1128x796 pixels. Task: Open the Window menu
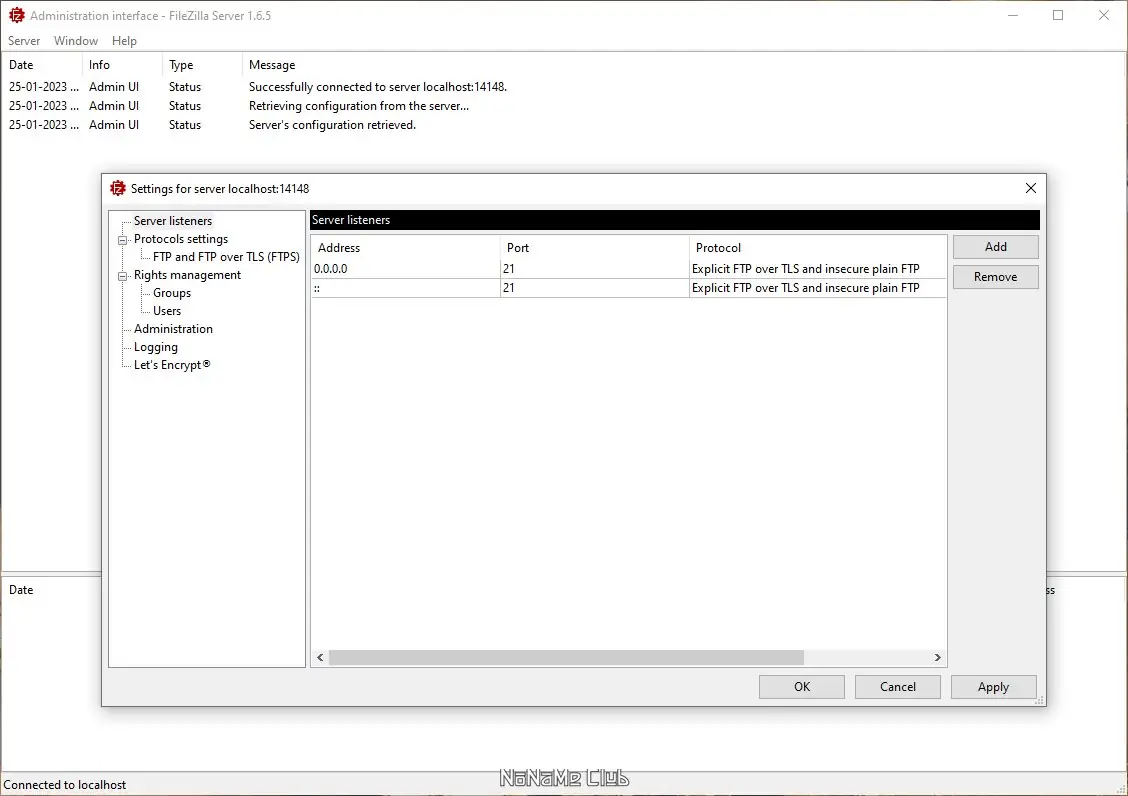76,41
